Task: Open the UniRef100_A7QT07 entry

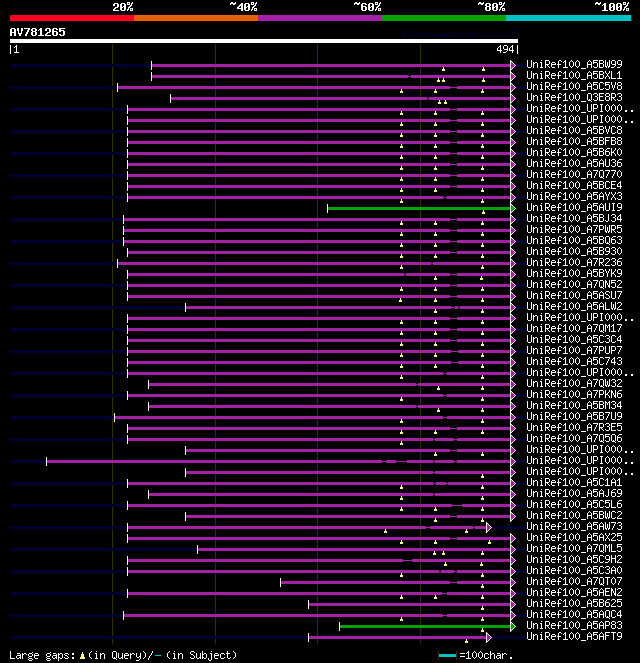Action: click(x=574, y=581)
